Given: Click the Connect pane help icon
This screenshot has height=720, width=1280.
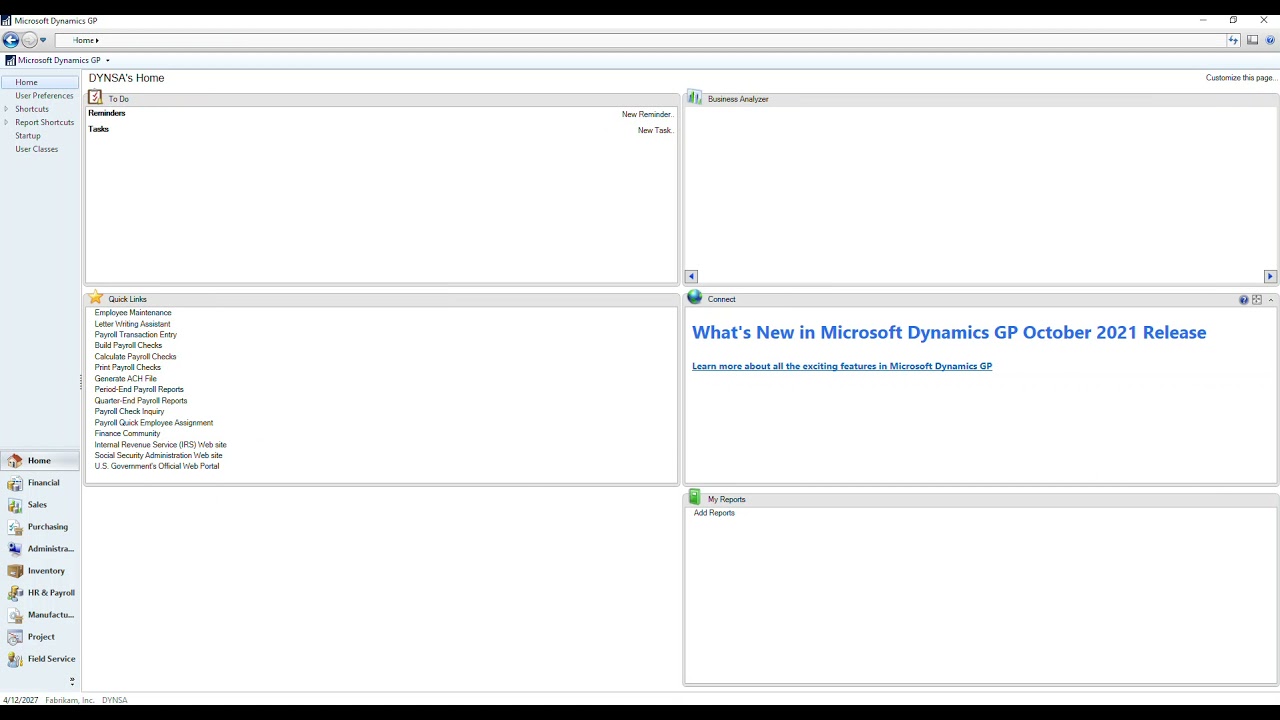Looking at the screenshot, I should point(1244,300).
